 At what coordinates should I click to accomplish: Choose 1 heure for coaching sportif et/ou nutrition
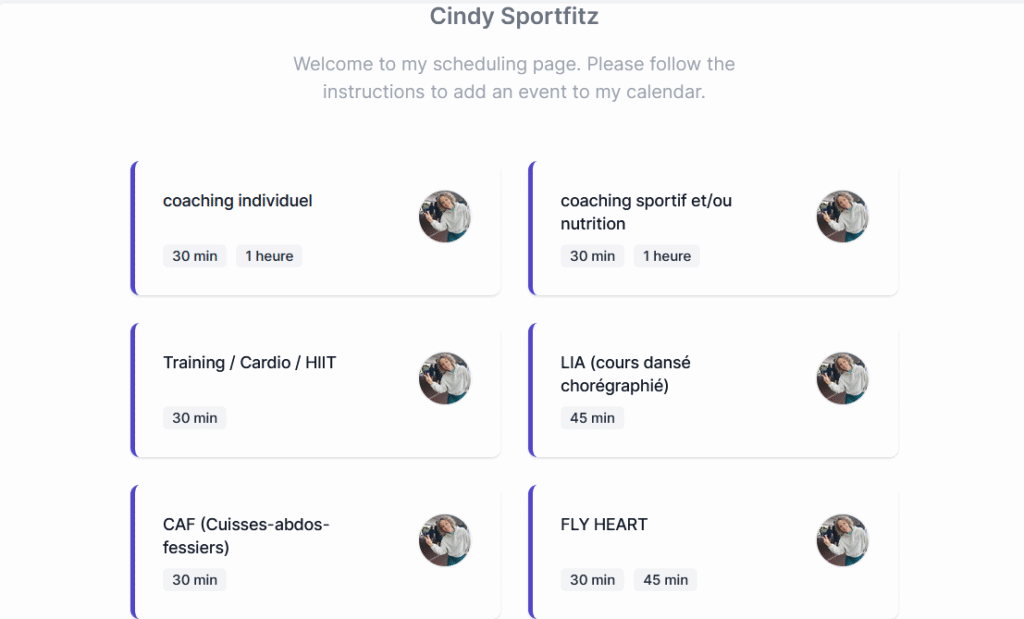pos(667,256)
